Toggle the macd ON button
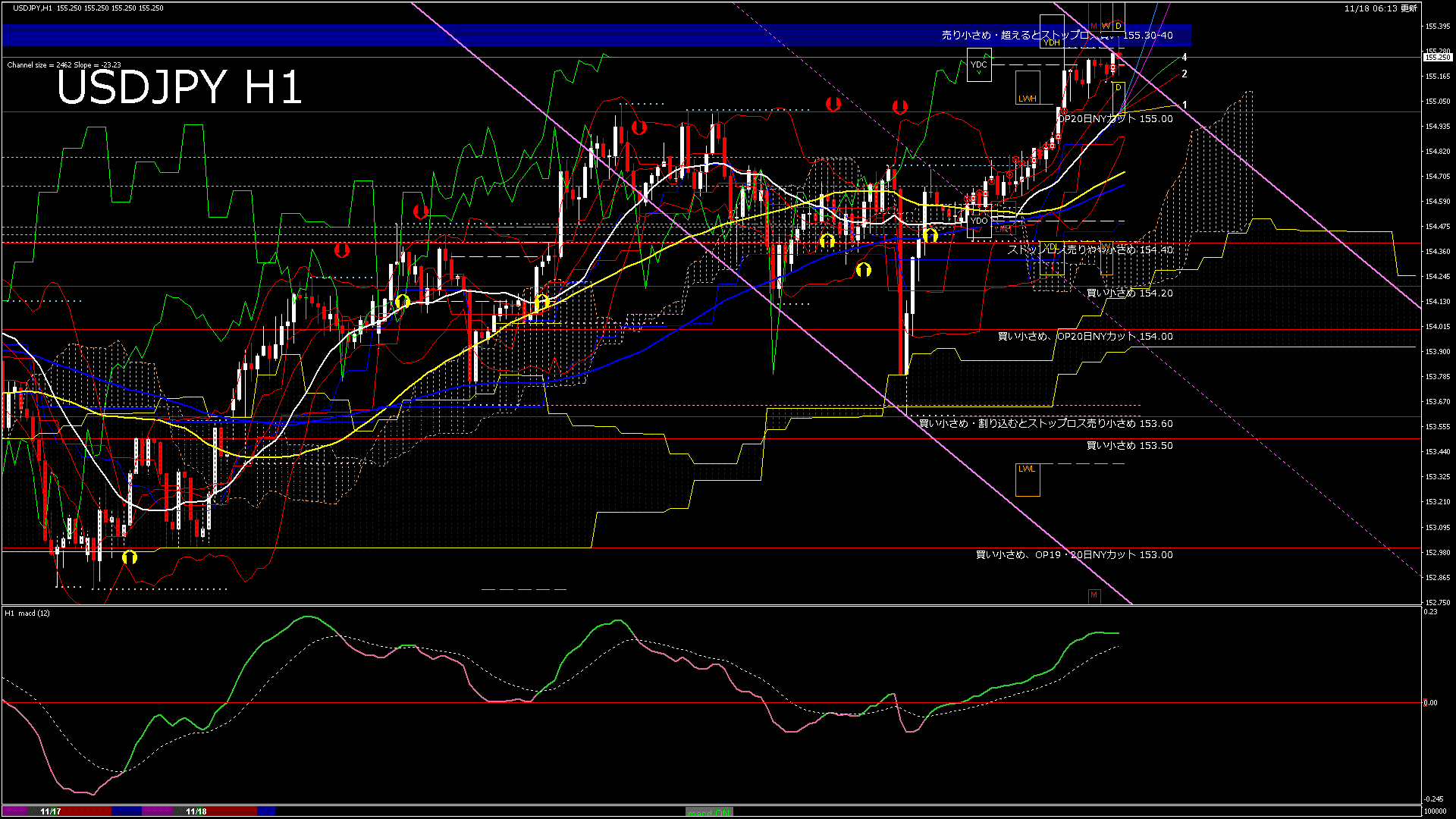1456x819 pixels. click(x=709, y=812)
